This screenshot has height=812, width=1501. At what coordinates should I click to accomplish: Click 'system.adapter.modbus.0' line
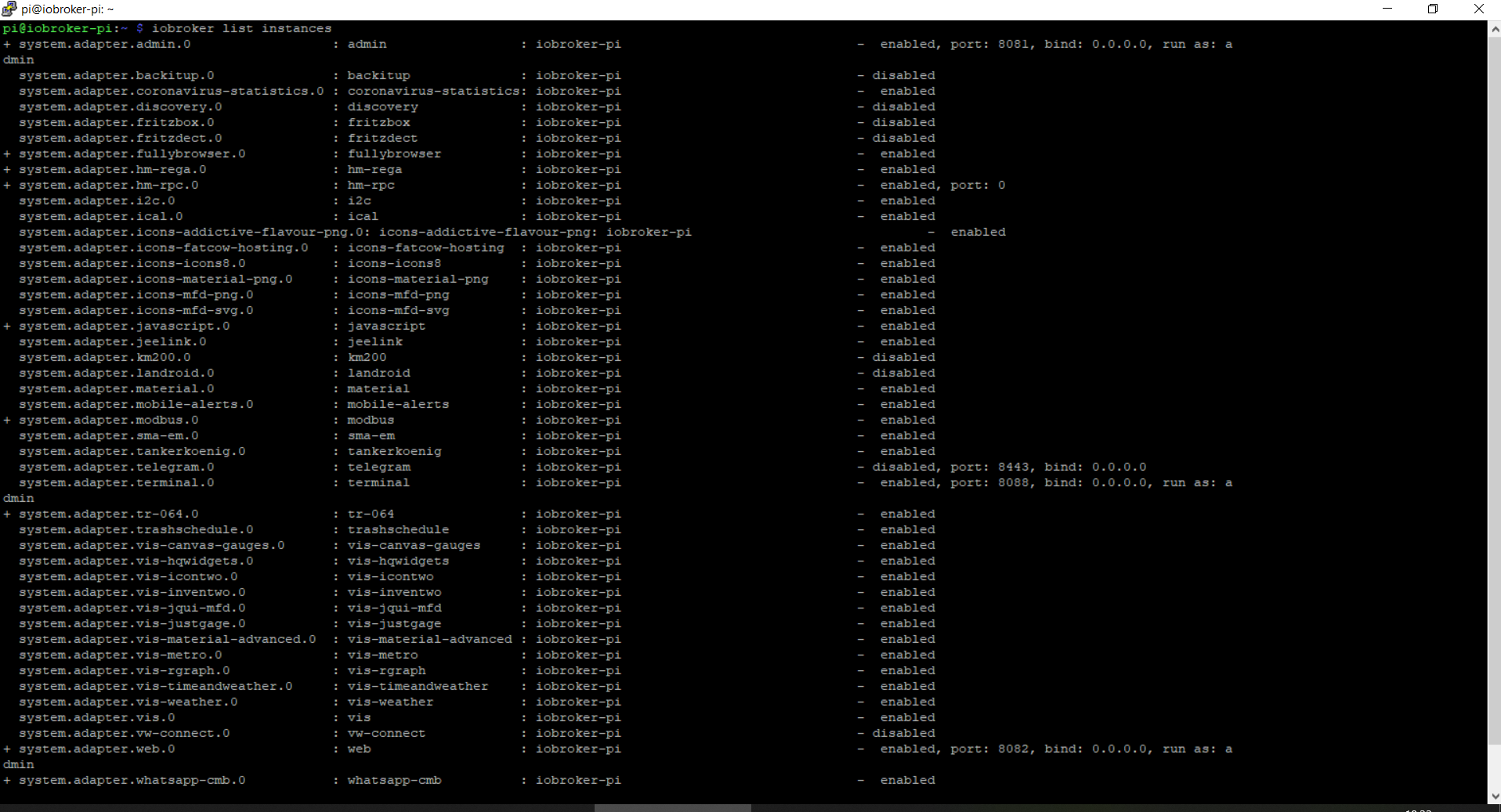point(109,420)
